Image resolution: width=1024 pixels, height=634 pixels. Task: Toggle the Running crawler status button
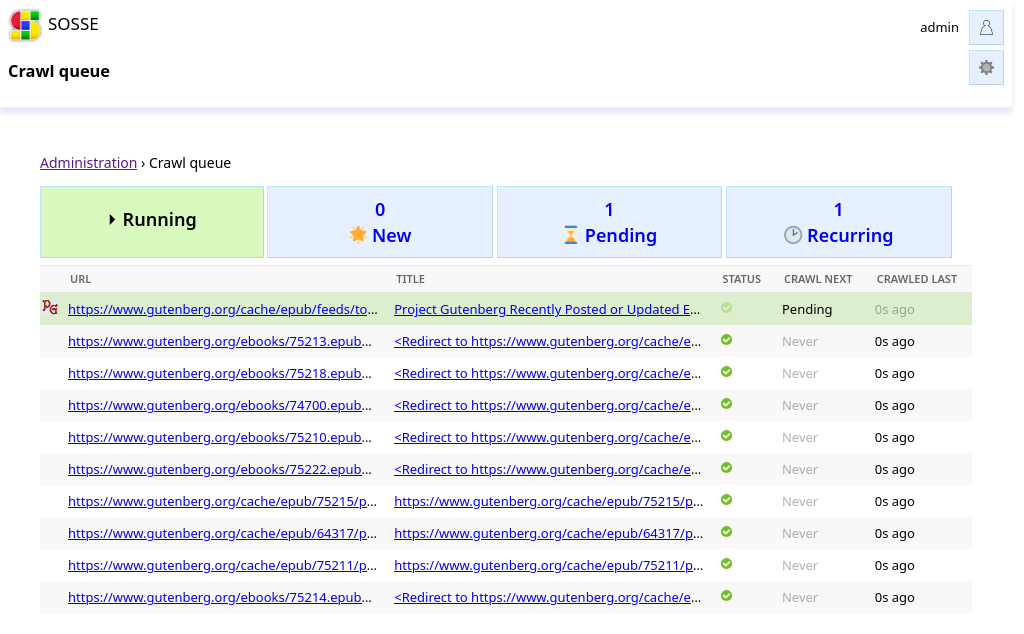coord(152,222)
